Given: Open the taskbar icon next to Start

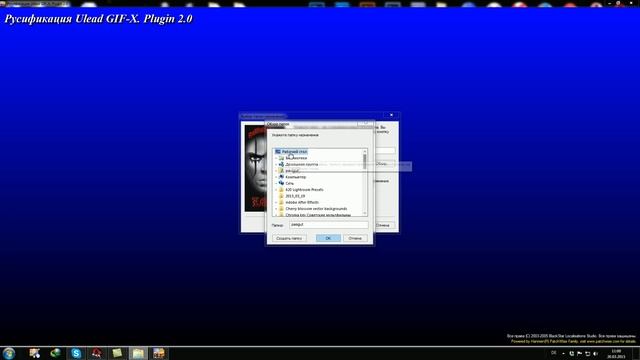Looking at the screenshot, I should (x=35, y=353).
